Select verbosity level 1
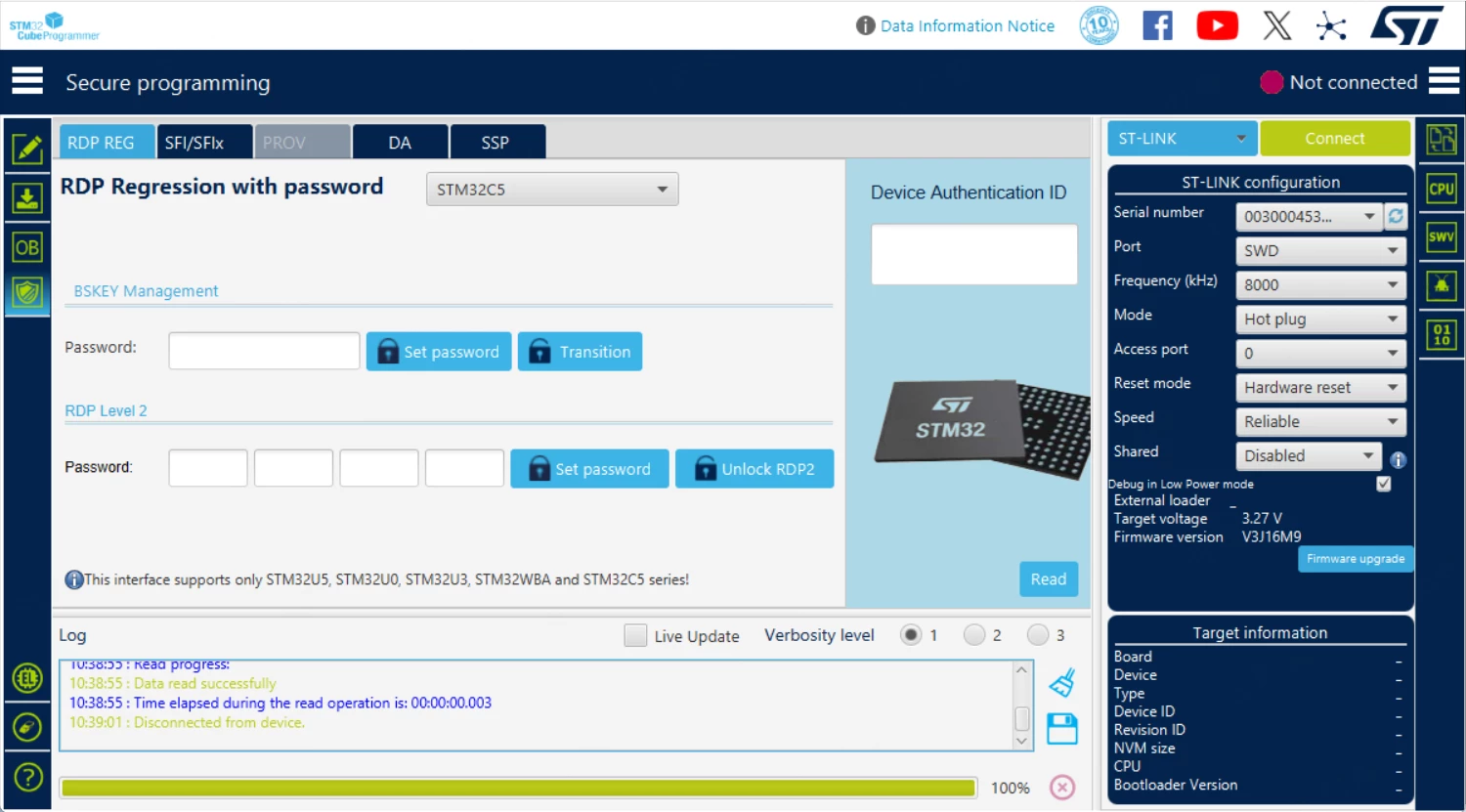1466x812 pixels. pyautogui.click(x=911, y=635)
